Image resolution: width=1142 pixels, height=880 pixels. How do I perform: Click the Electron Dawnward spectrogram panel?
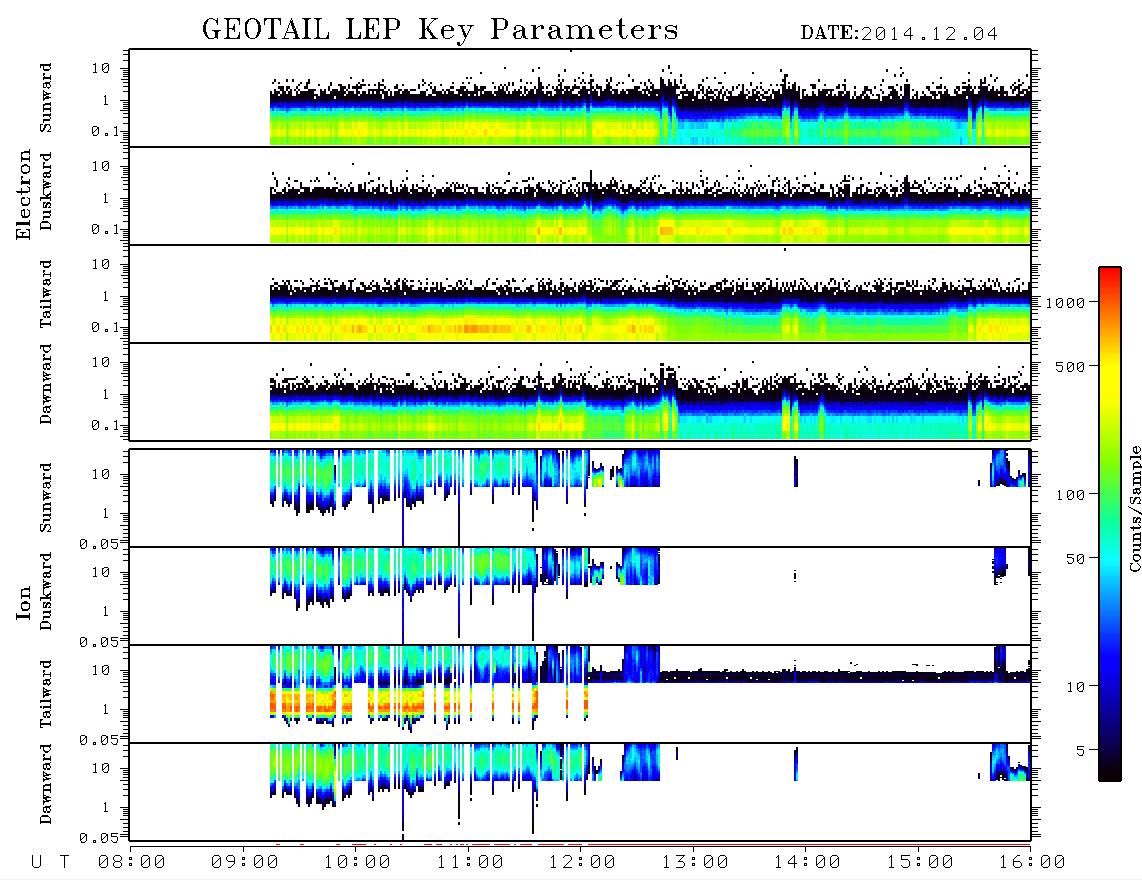pos(580,391)
